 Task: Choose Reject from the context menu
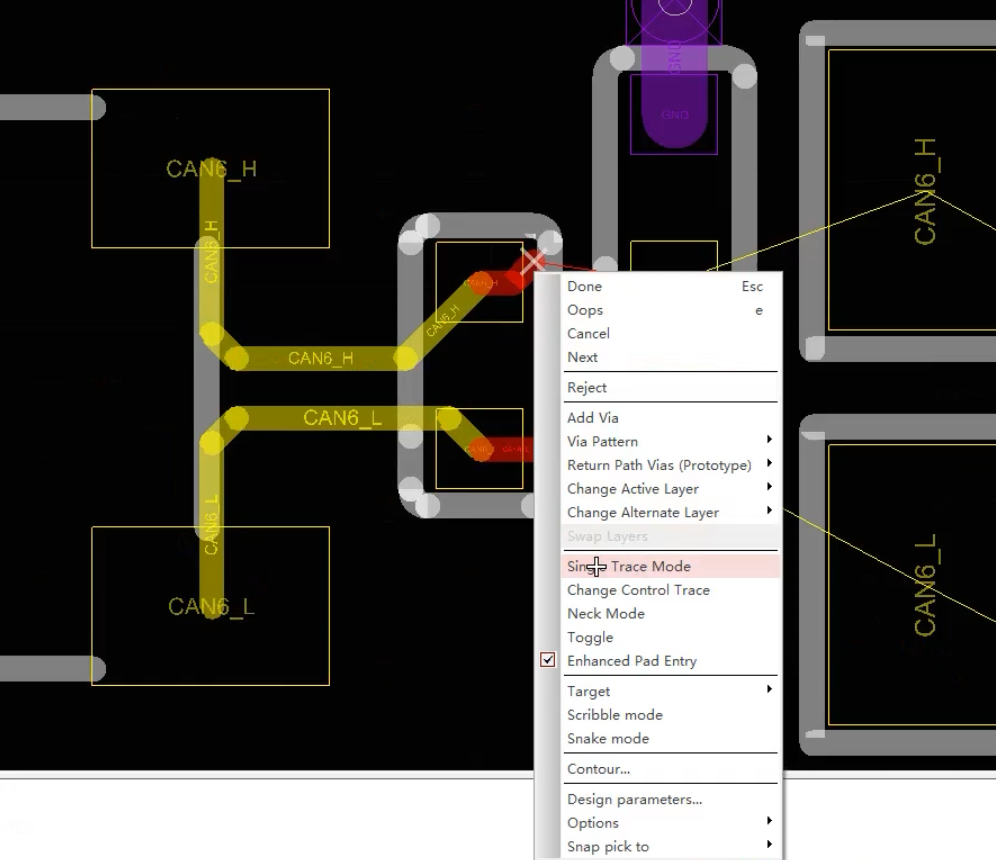(670, 387)
